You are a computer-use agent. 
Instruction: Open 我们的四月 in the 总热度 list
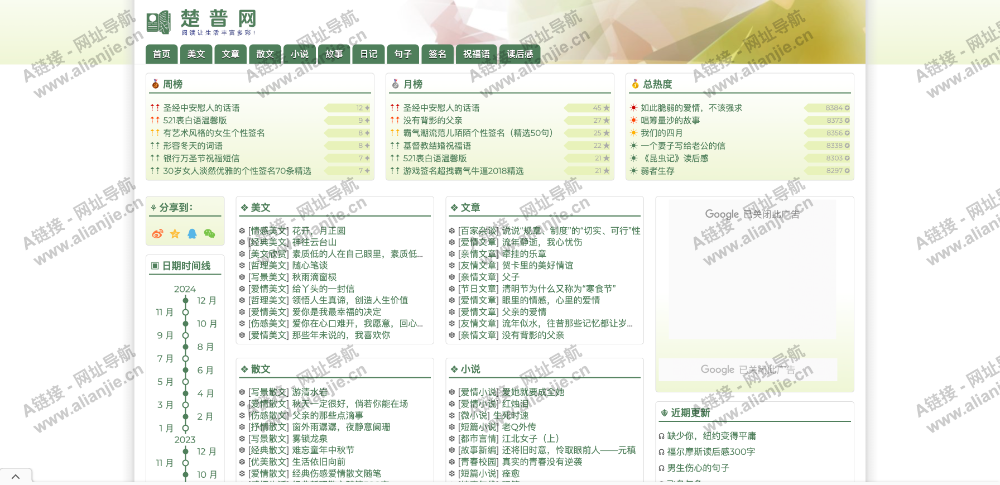pos(661,133)
